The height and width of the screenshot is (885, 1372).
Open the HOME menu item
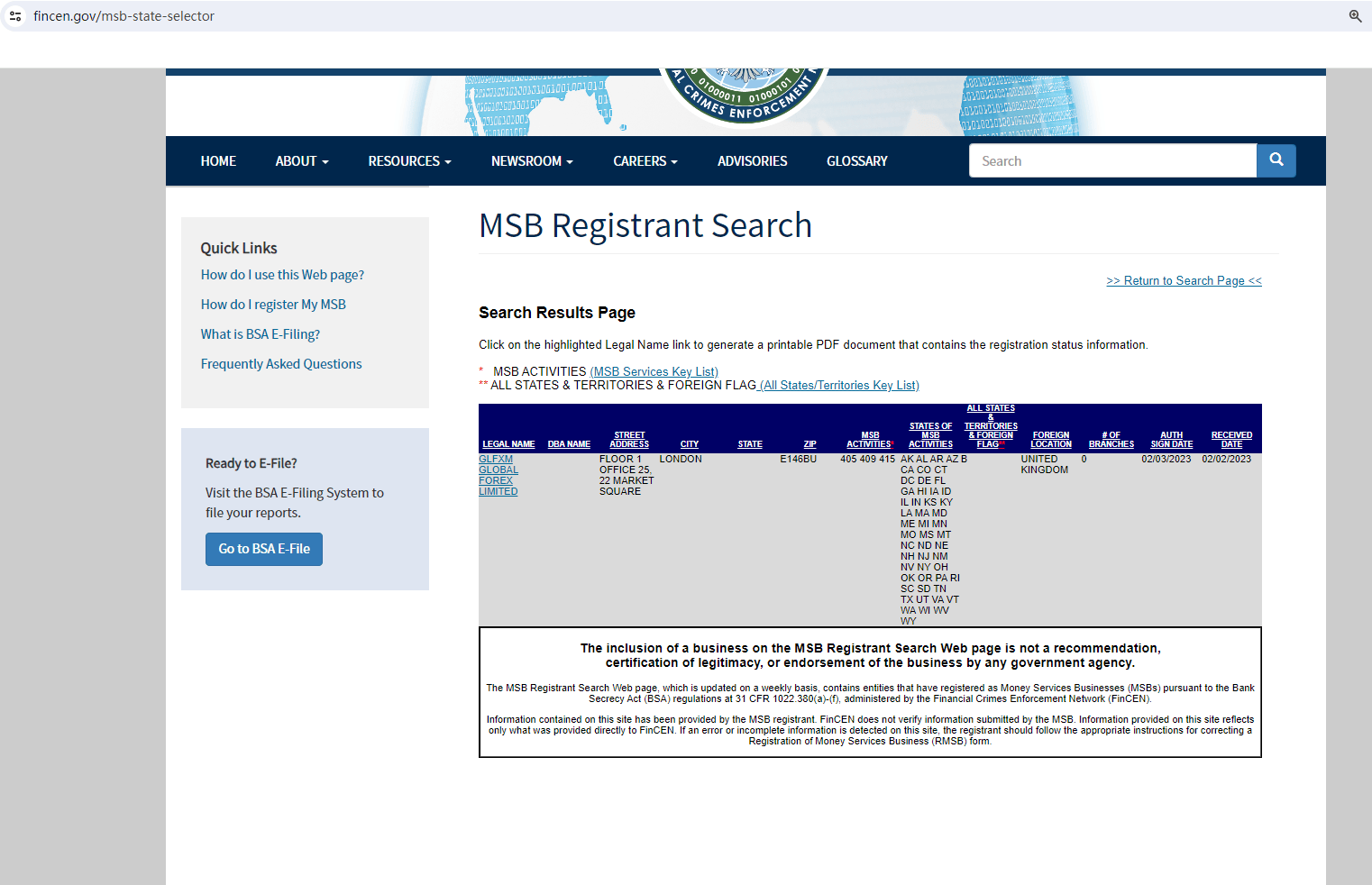(x=218, y=161)
